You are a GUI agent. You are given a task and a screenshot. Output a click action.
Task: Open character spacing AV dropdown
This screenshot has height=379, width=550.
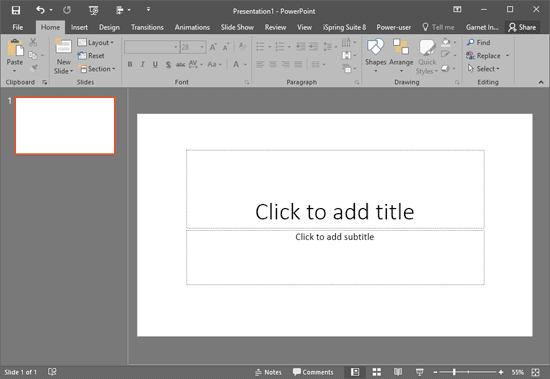pos(196,64)
